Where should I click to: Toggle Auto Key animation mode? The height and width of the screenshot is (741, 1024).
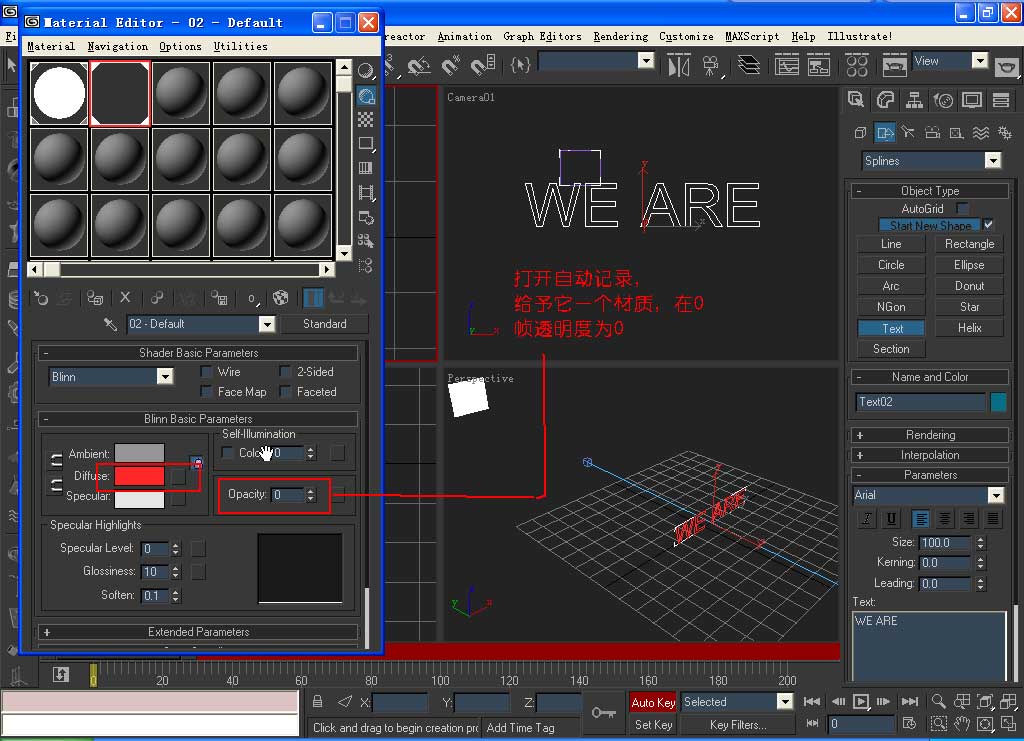tap(653, 702)
